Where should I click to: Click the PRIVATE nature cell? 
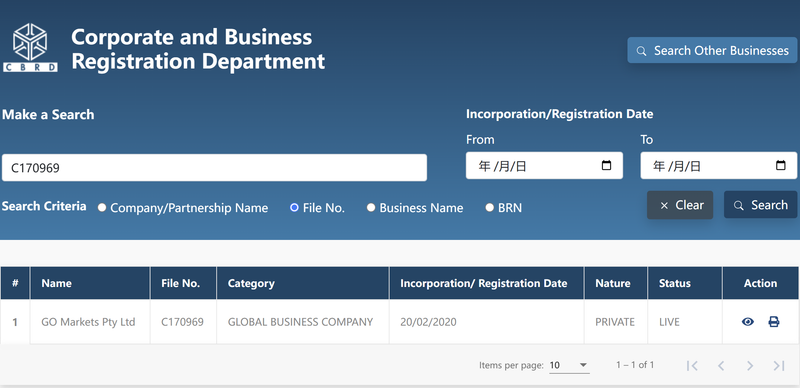(615, 322)
